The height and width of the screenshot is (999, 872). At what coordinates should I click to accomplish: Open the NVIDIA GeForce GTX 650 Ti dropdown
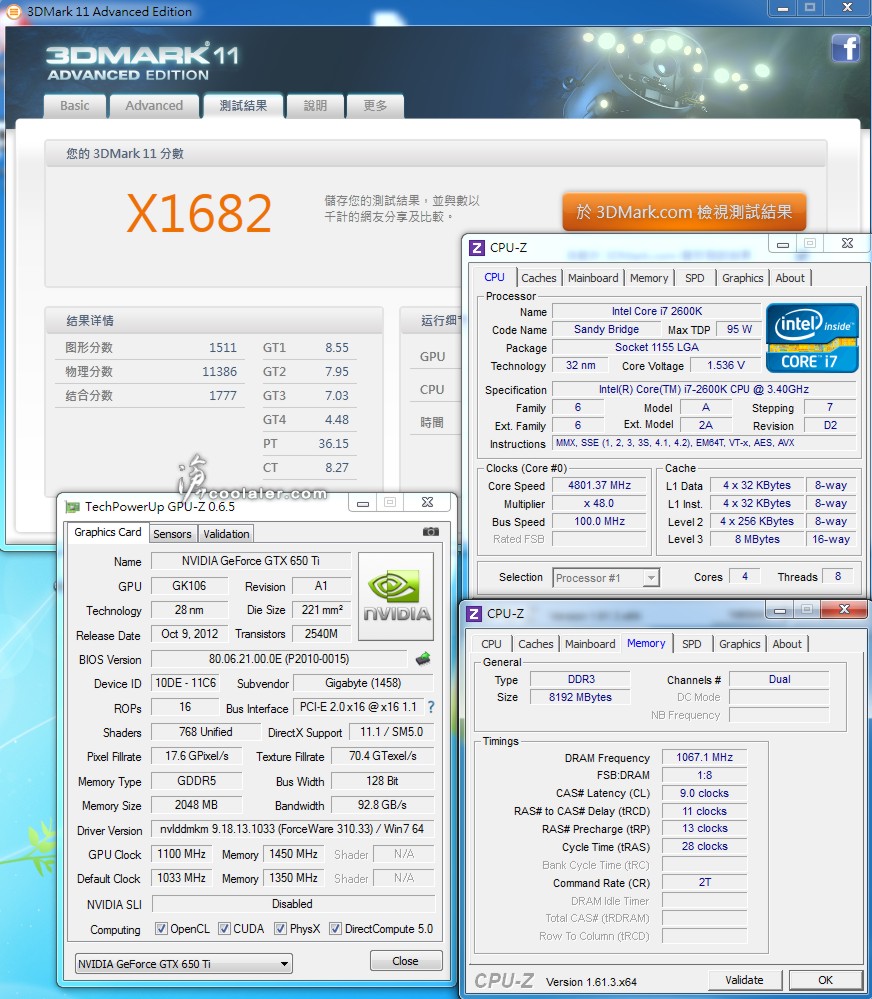pos(183,963)
